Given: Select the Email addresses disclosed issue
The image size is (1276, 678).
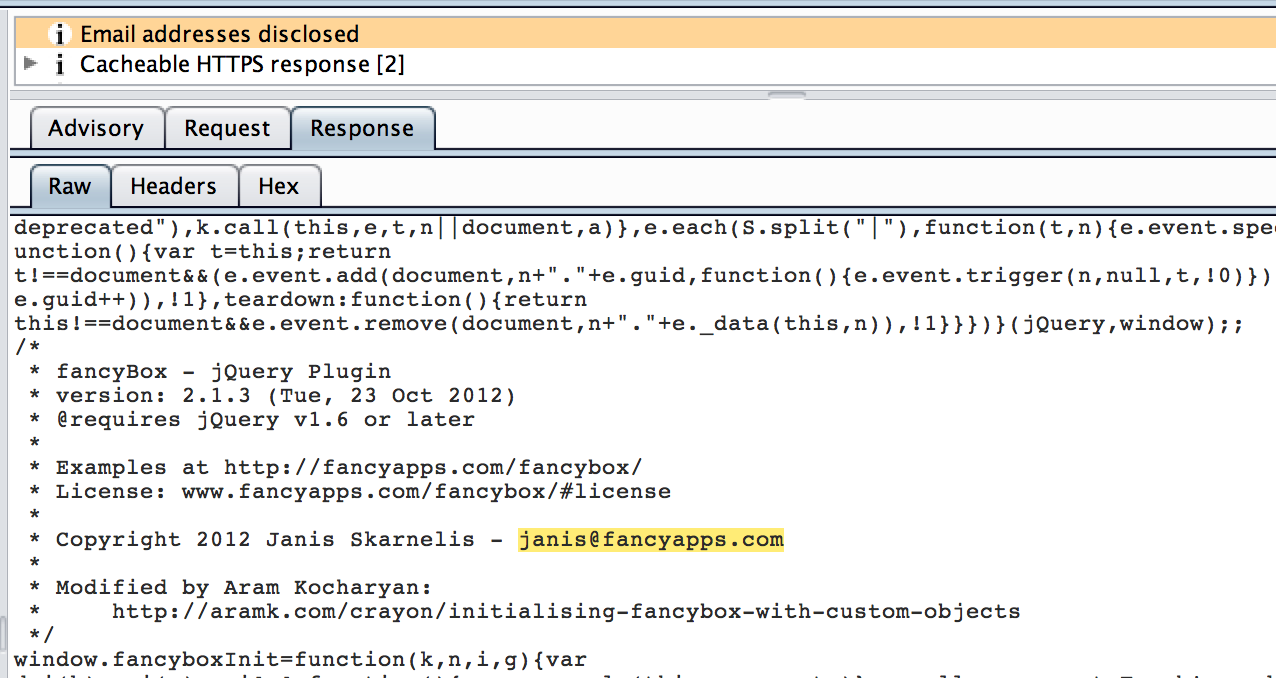Looking at the screenshot, I should pos(219,34).
